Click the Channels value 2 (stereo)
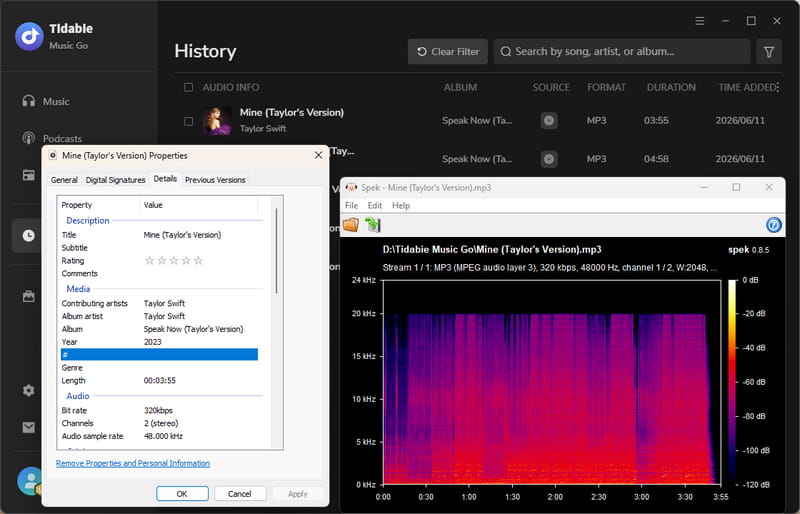This screenshot has width=800, height=514. coord(161,423)
